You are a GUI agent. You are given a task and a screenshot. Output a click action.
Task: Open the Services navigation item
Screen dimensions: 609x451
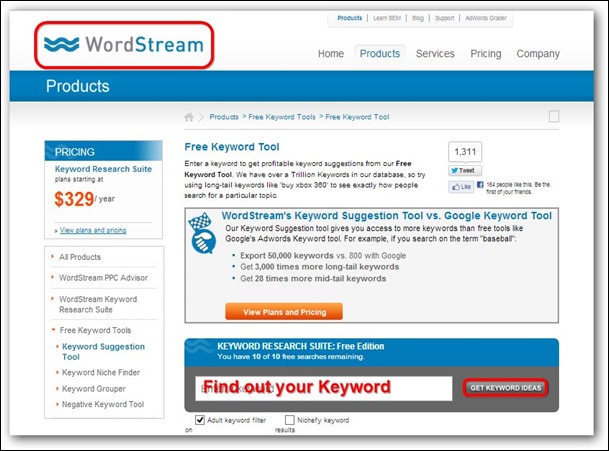click(x=435, y=54)
